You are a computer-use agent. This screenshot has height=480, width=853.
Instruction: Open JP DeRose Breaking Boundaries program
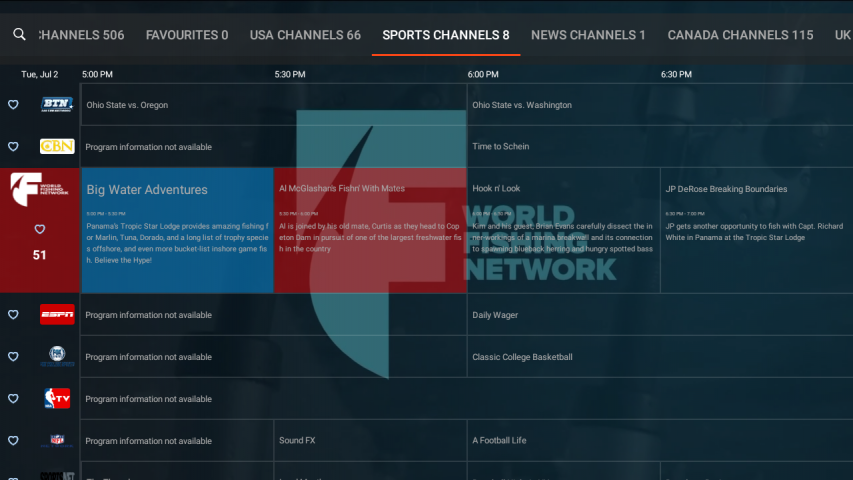(x=756, y=230)
